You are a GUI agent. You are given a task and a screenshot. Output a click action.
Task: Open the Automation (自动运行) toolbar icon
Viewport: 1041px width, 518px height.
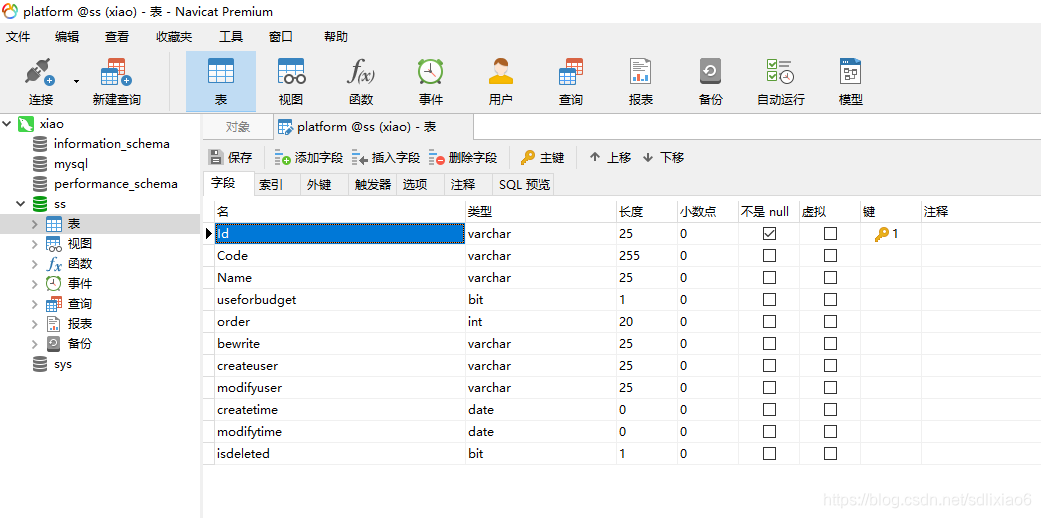pyautogui.click(x=780, y=72)
